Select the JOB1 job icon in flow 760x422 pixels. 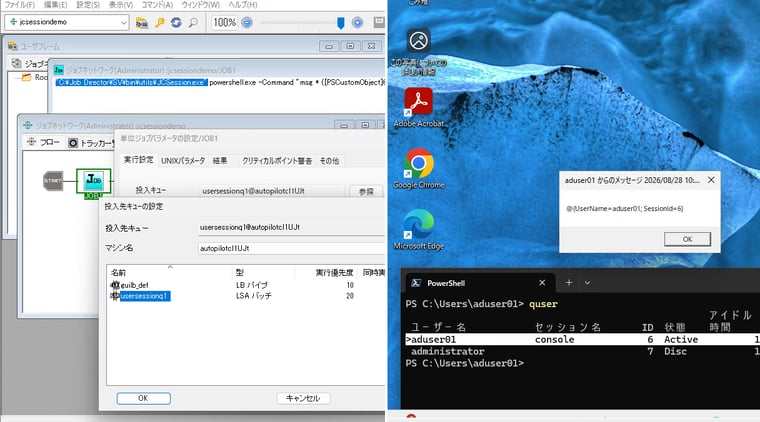(94, 181)
